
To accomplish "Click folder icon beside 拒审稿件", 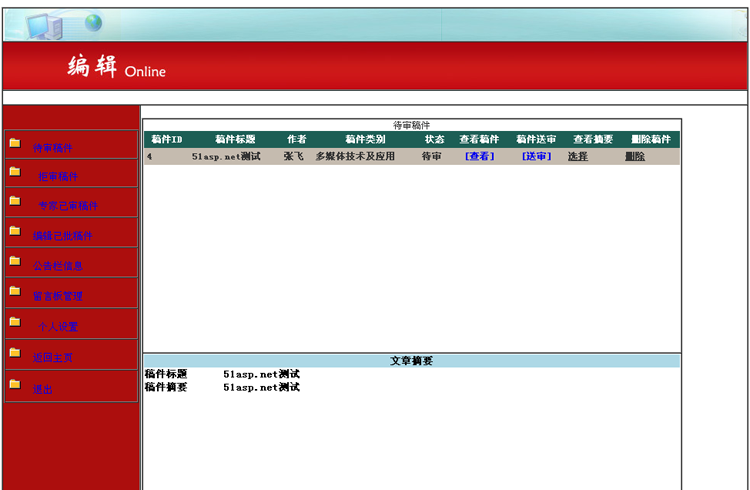I will point(15,171).
